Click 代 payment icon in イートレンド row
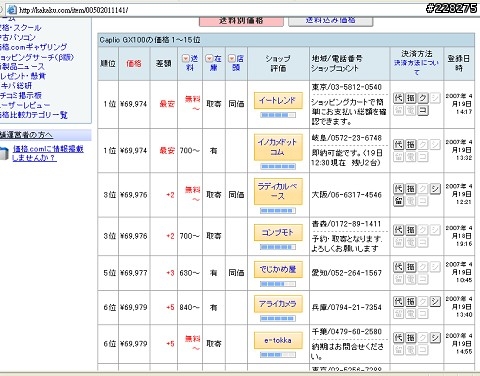The image size is (480, 376). (399, 98)
